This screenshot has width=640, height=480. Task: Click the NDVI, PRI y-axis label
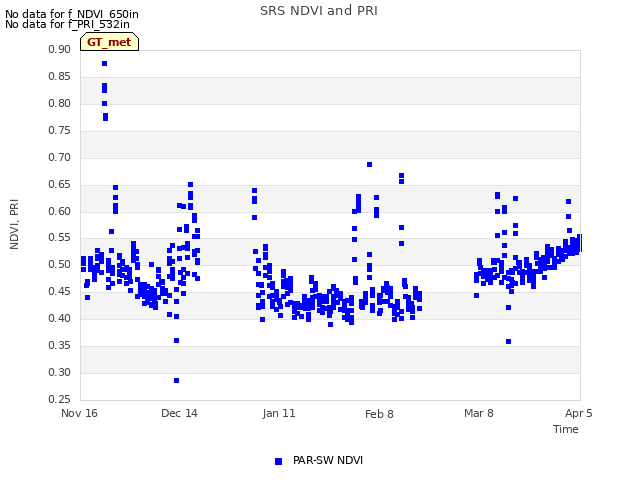tap(14, 224)
